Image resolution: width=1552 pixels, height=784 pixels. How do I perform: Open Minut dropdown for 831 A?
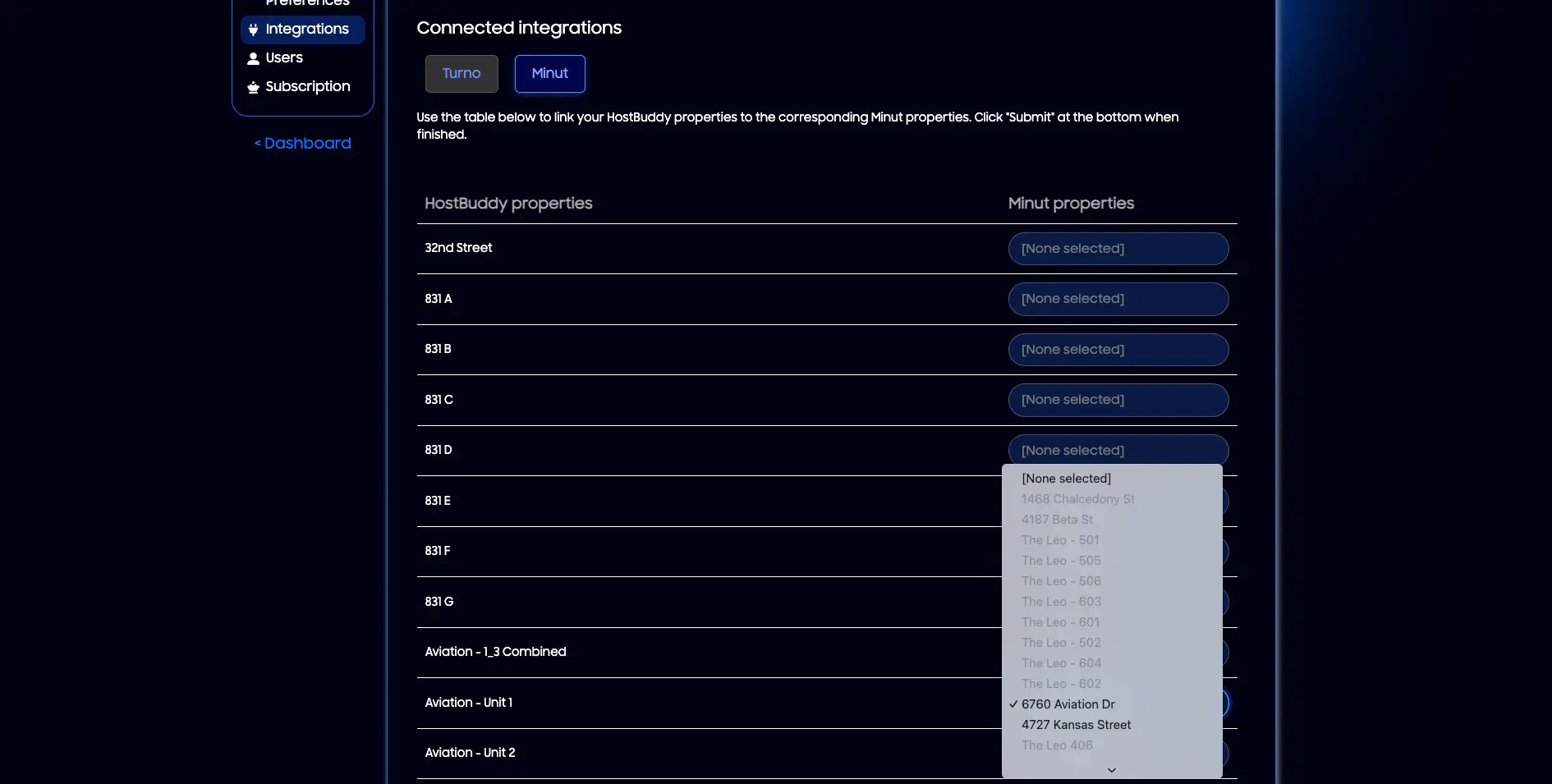point(1118,299)
